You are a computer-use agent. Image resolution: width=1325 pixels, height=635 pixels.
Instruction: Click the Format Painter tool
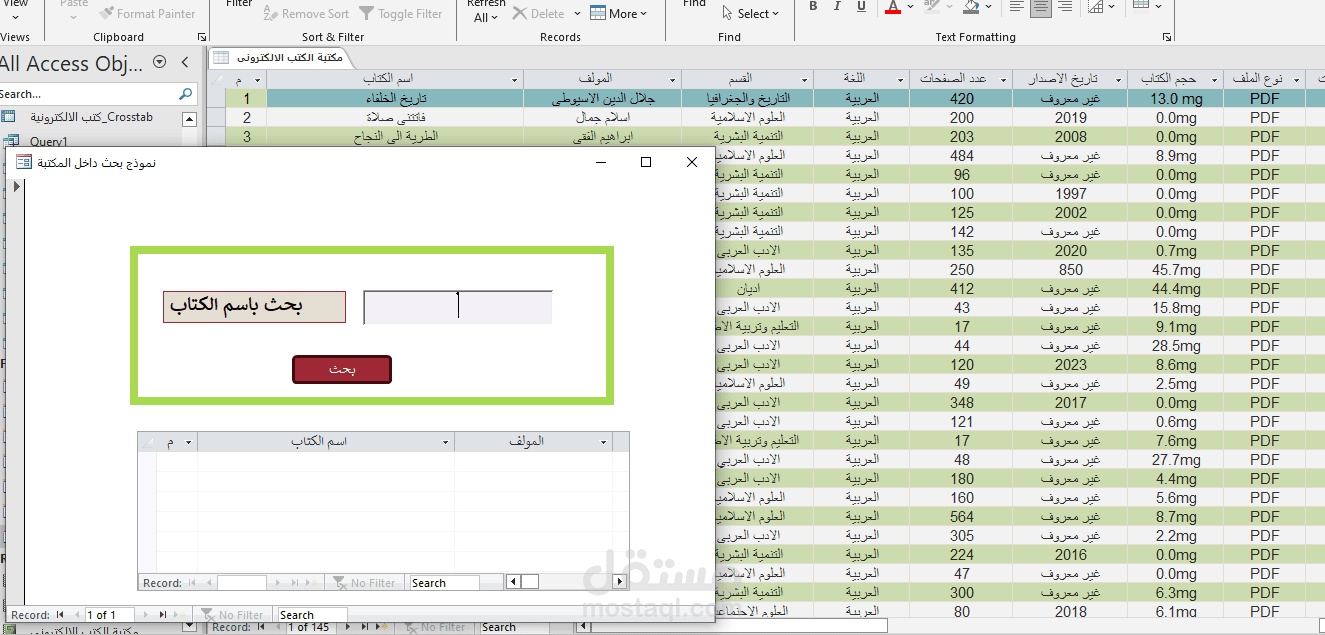click(x=148, y=14)
